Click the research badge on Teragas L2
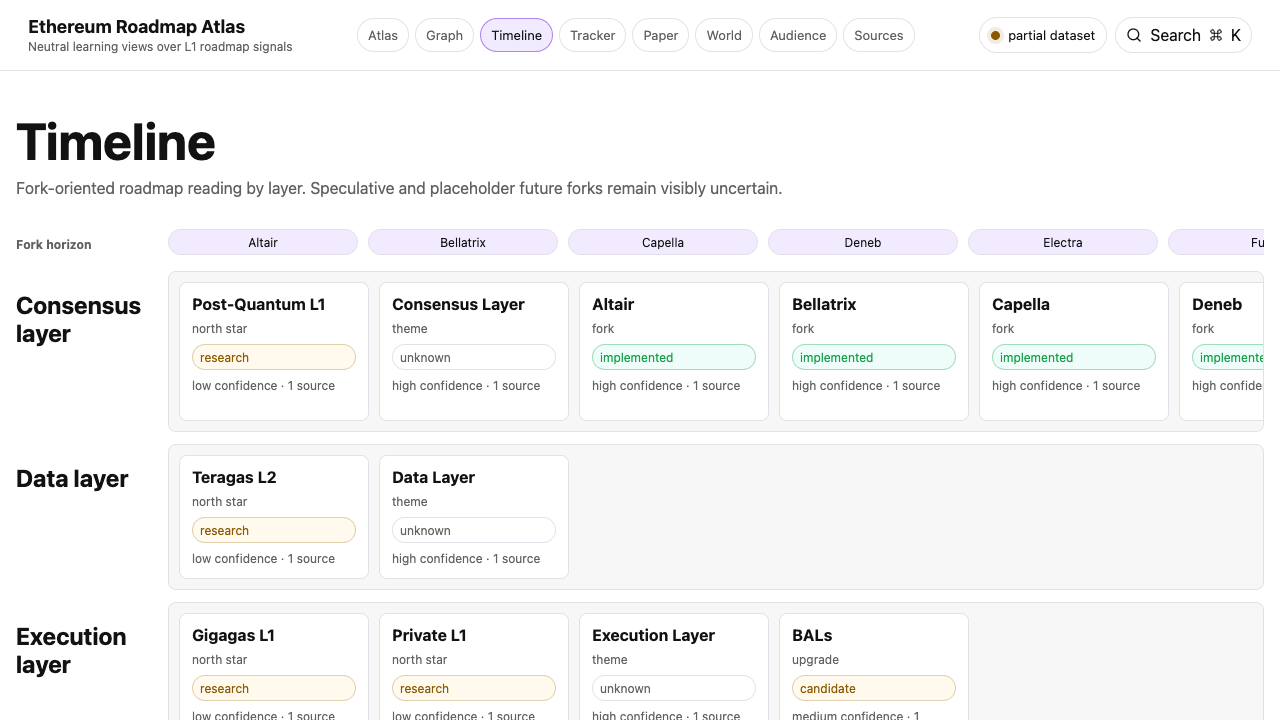Viewport: 1280px width, 720px height. pos(274,530)
